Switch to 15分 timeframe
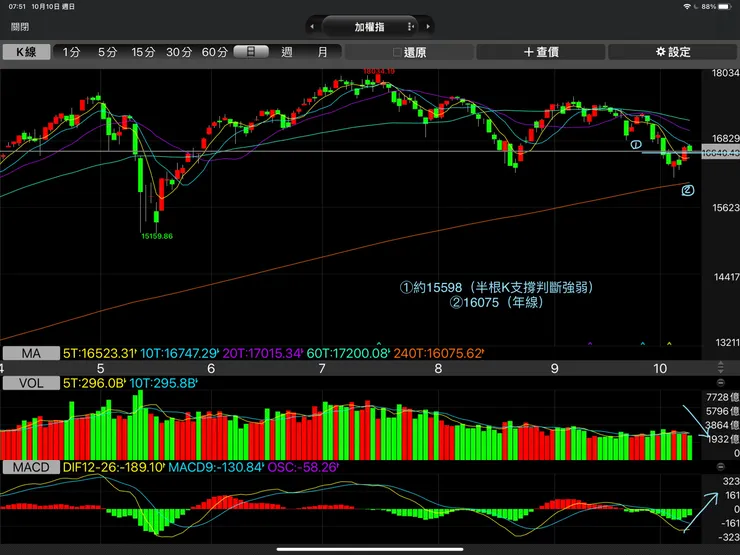The height and width of the screenshot is (555, 740). point(143,52)
